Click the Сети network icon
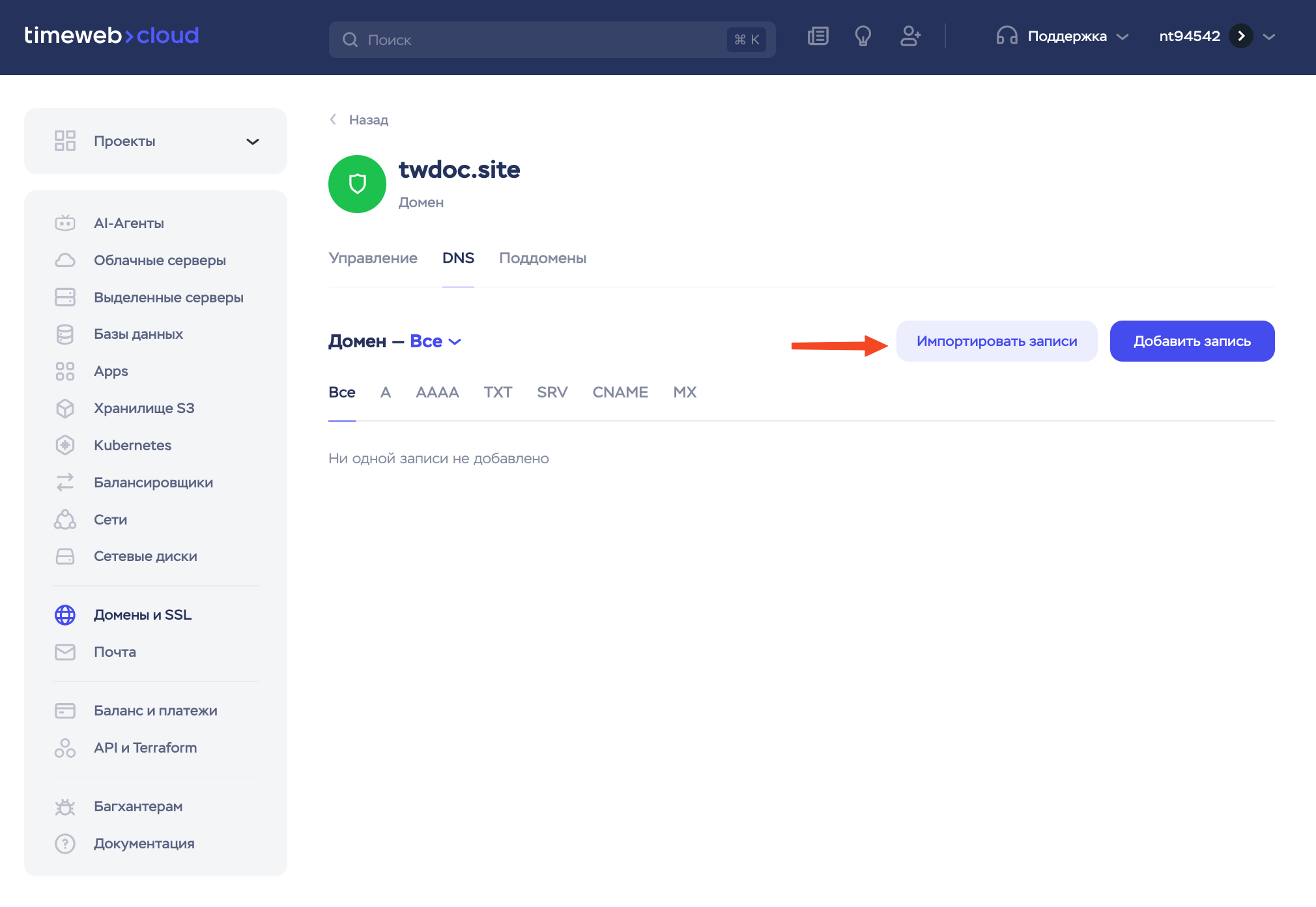 tap(65, 519)
